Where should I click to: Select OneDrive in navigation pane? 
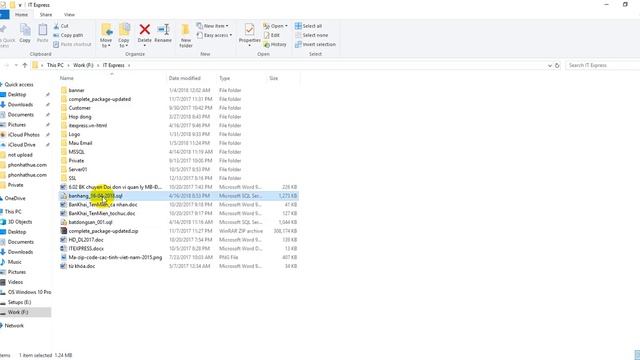pyautogui.click(x=15, y=198)
